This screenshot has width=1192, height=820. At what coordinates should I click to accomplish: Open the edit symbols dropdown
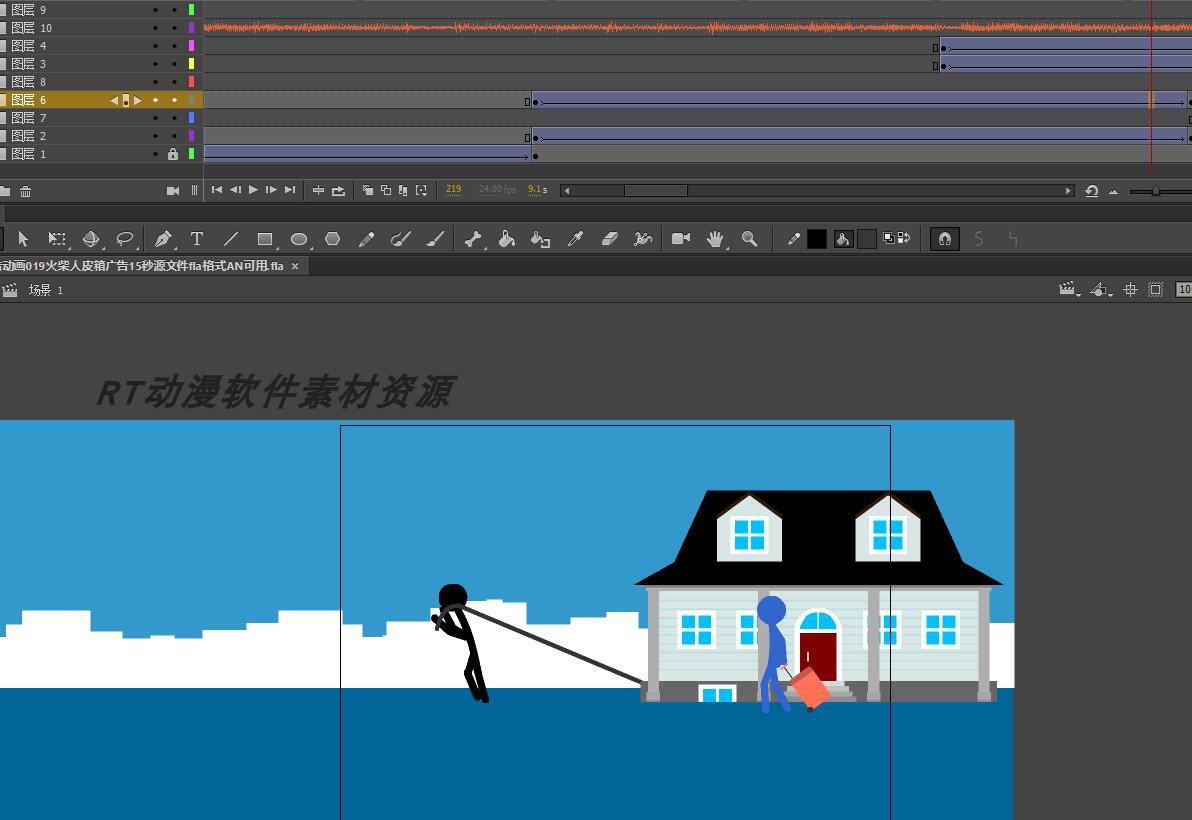pos(1102,290)
